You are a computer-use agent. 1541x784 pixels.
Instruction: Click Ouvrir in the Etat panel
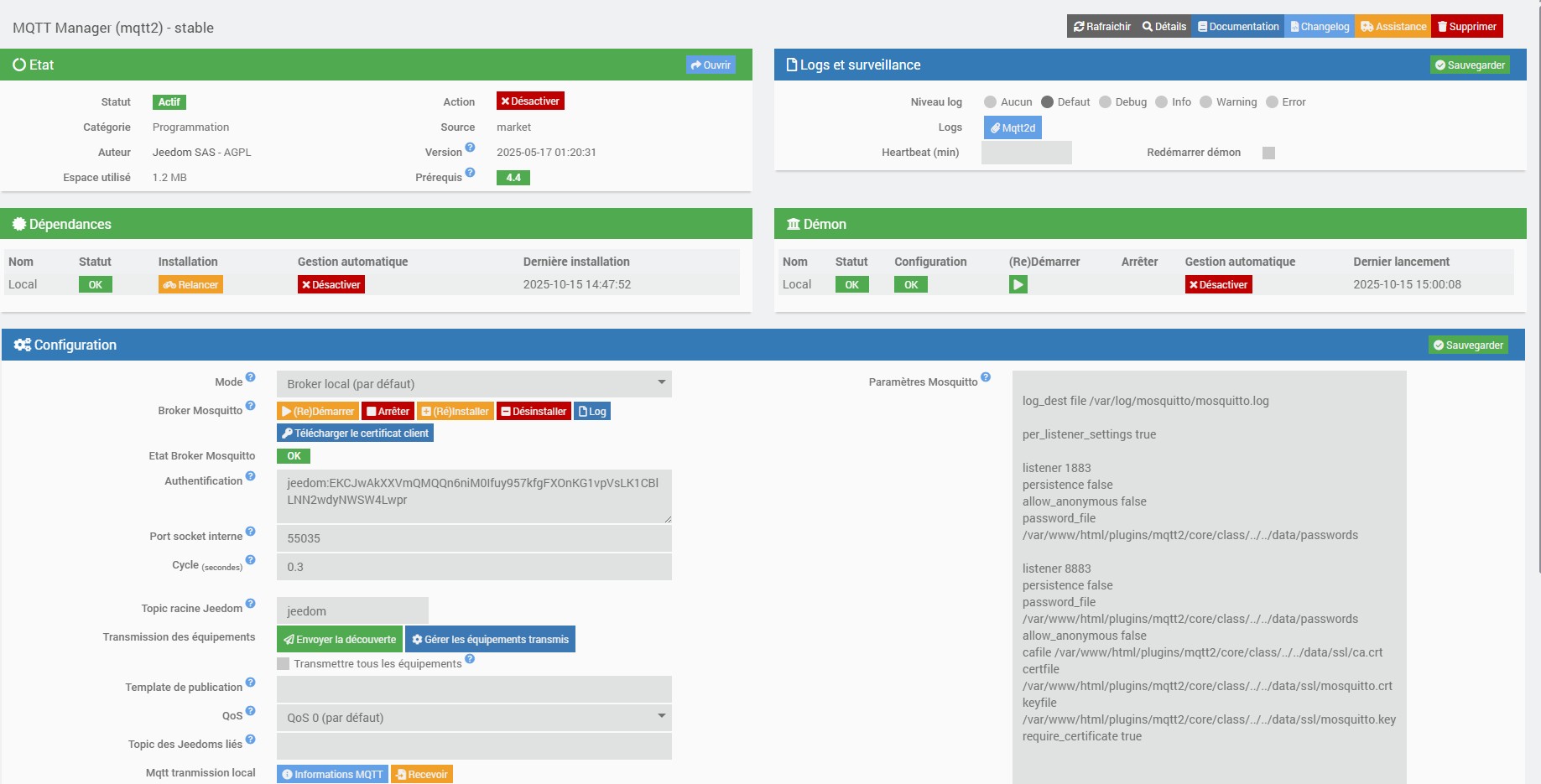coord(711,65)
